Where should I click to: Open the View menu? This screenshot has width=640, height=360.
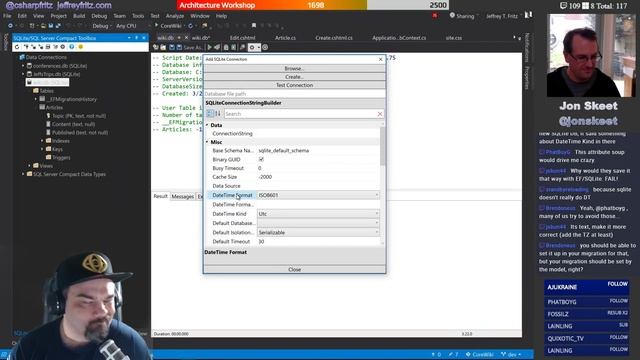tap(38, 16)
